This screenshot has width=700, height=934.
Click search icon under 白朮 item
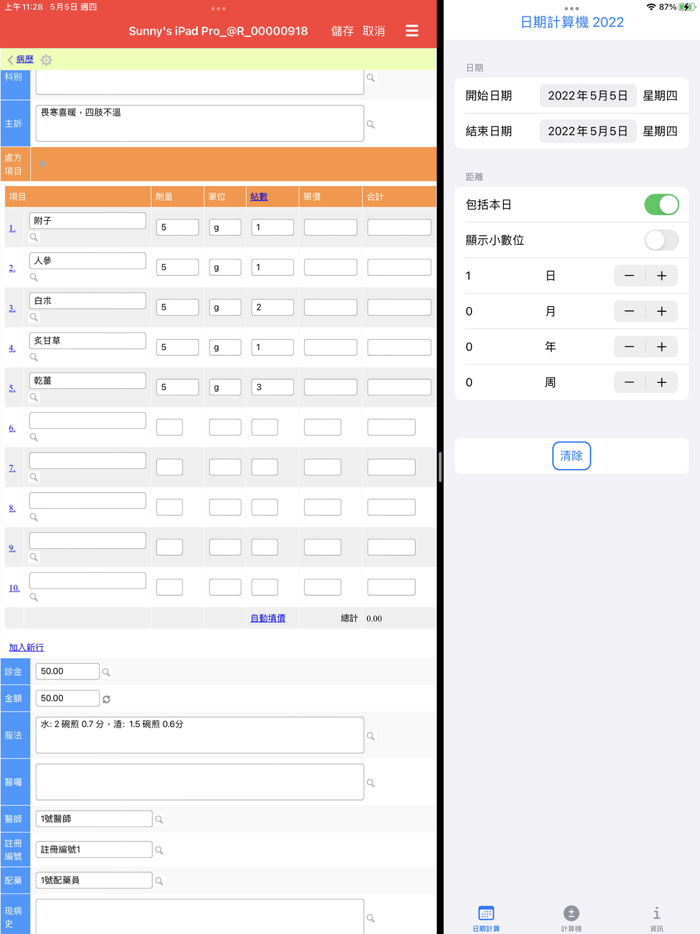coord(34,317)
